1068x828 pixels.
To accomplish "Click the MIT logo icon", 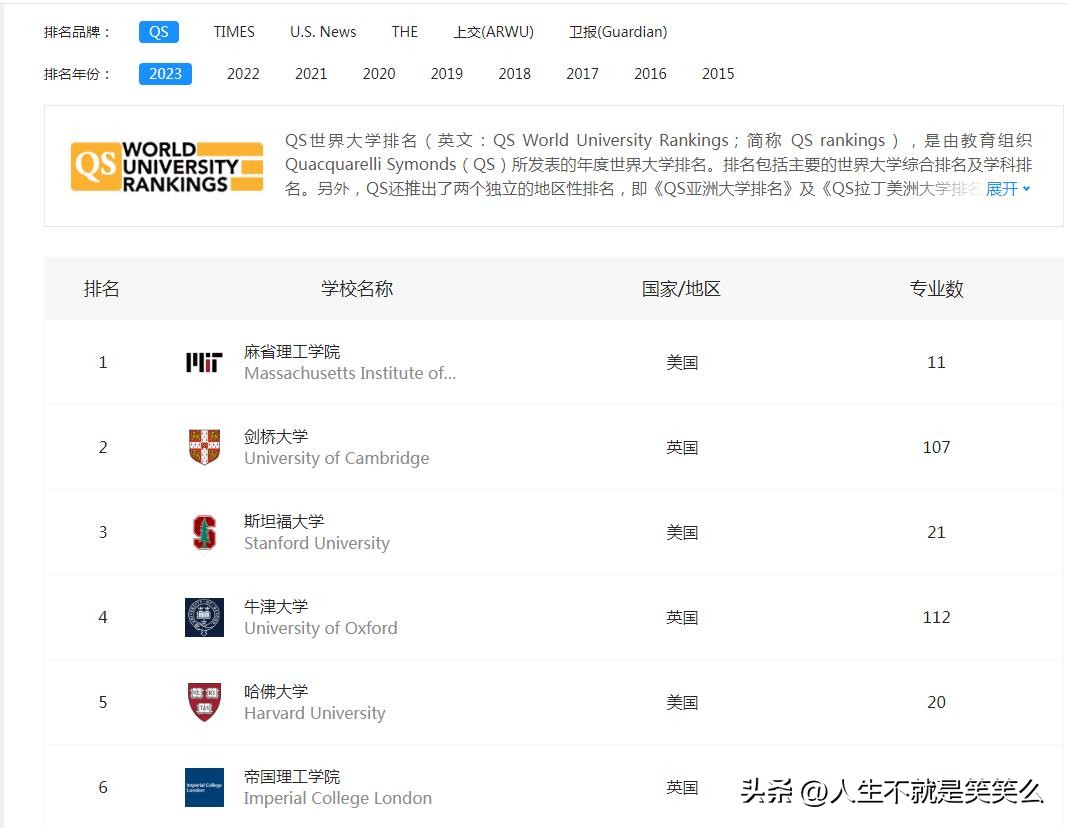I will click(203, 362).
